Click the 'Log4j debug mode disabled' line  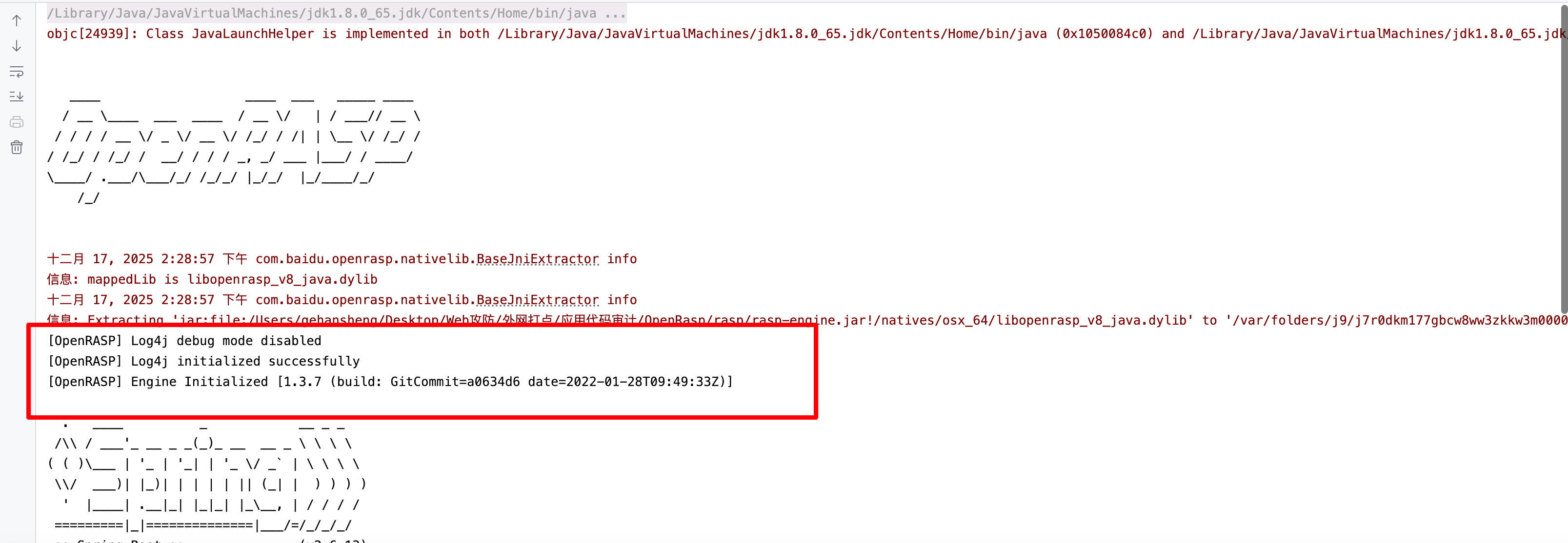(x=184, y=341)
